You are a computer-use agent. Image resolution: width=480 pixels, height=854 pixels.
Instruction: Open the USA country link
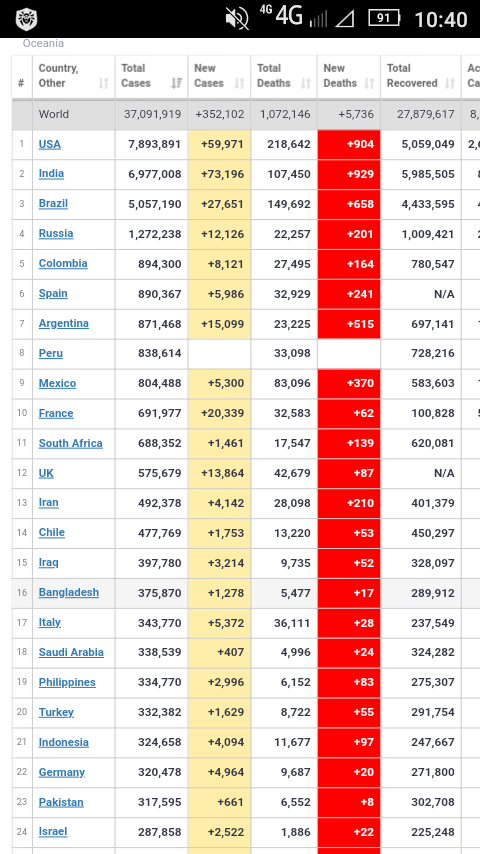tap(50, 144)
